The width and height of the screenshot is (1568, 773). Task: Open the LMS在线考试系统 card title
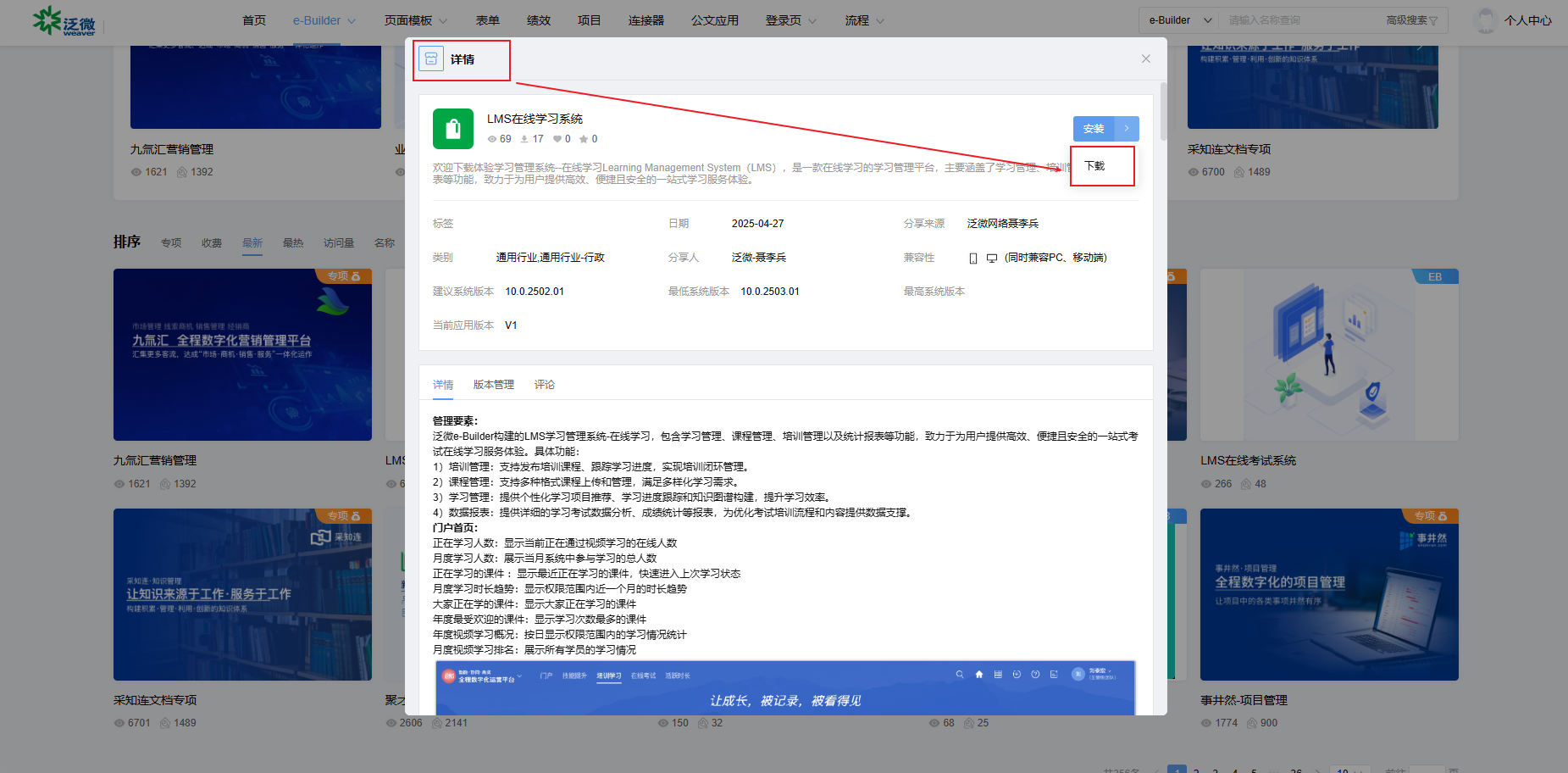pos(1248,460)
